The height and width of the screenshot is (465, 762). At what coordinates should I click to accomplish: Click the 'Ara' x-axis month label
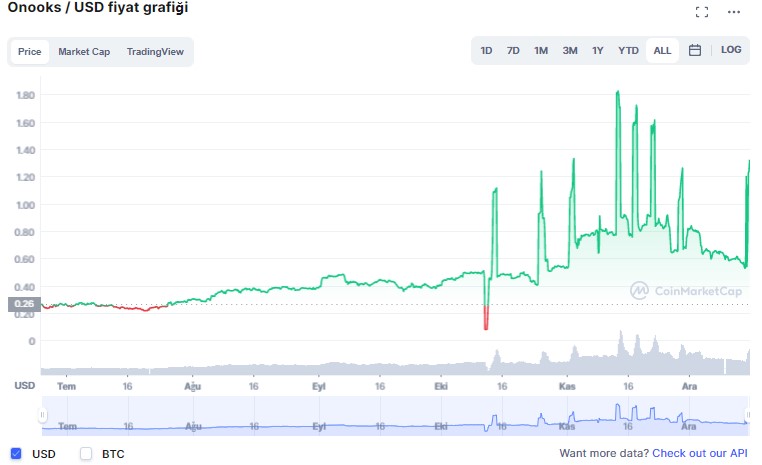[x=689, y=386]
